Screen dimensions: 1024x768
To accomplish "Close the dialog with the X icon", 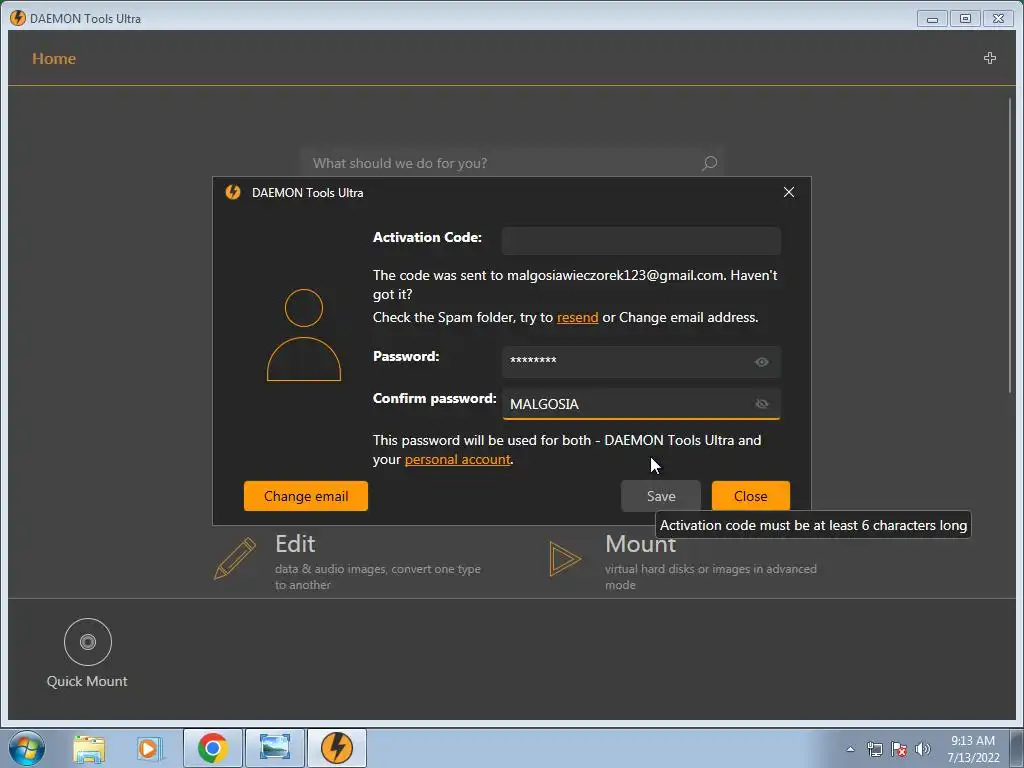I will 789,192.
